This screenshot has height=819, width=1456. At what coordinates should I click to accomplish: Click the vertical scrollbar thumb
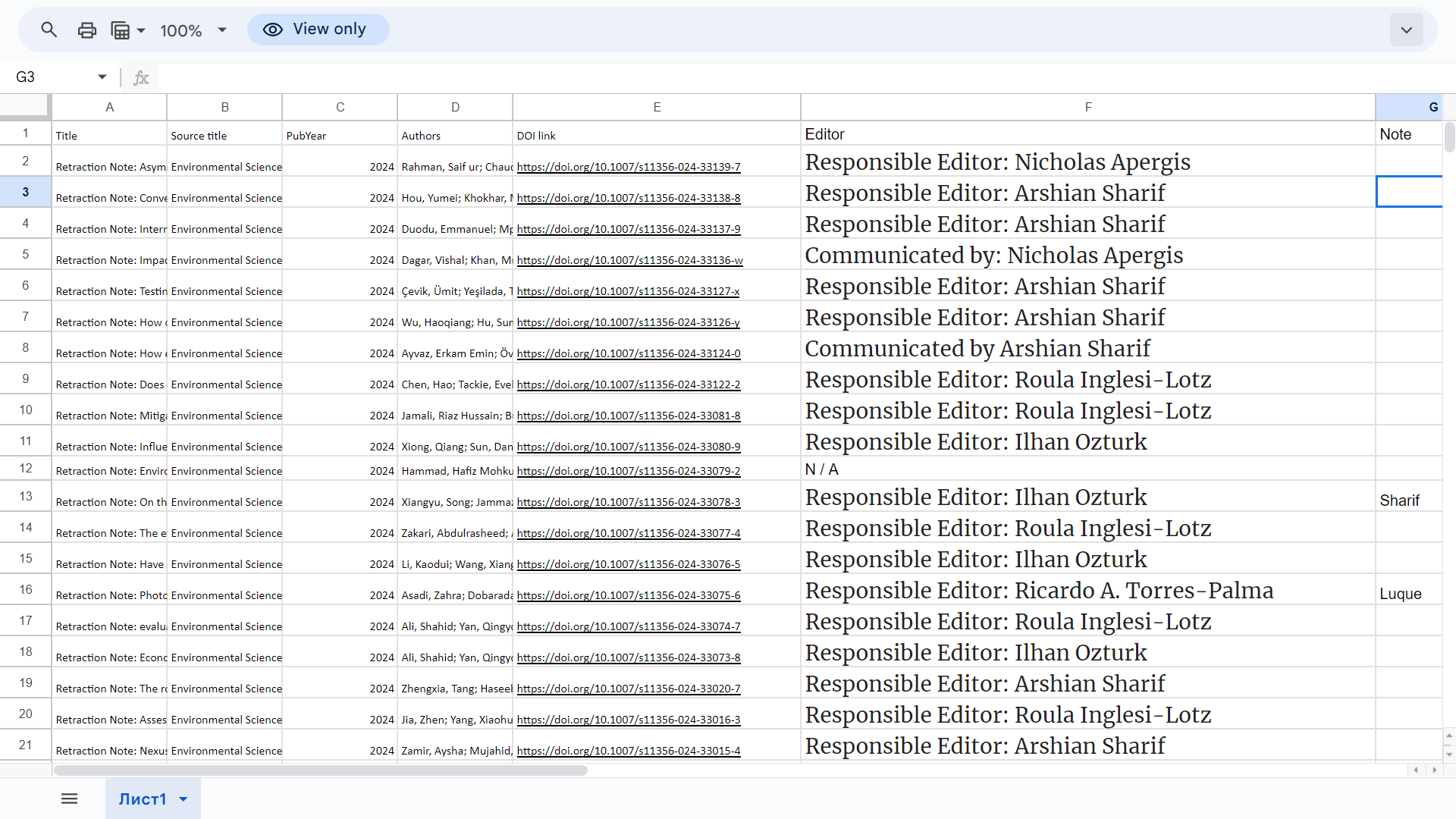pyautogui.click(x=1449, y=137)
